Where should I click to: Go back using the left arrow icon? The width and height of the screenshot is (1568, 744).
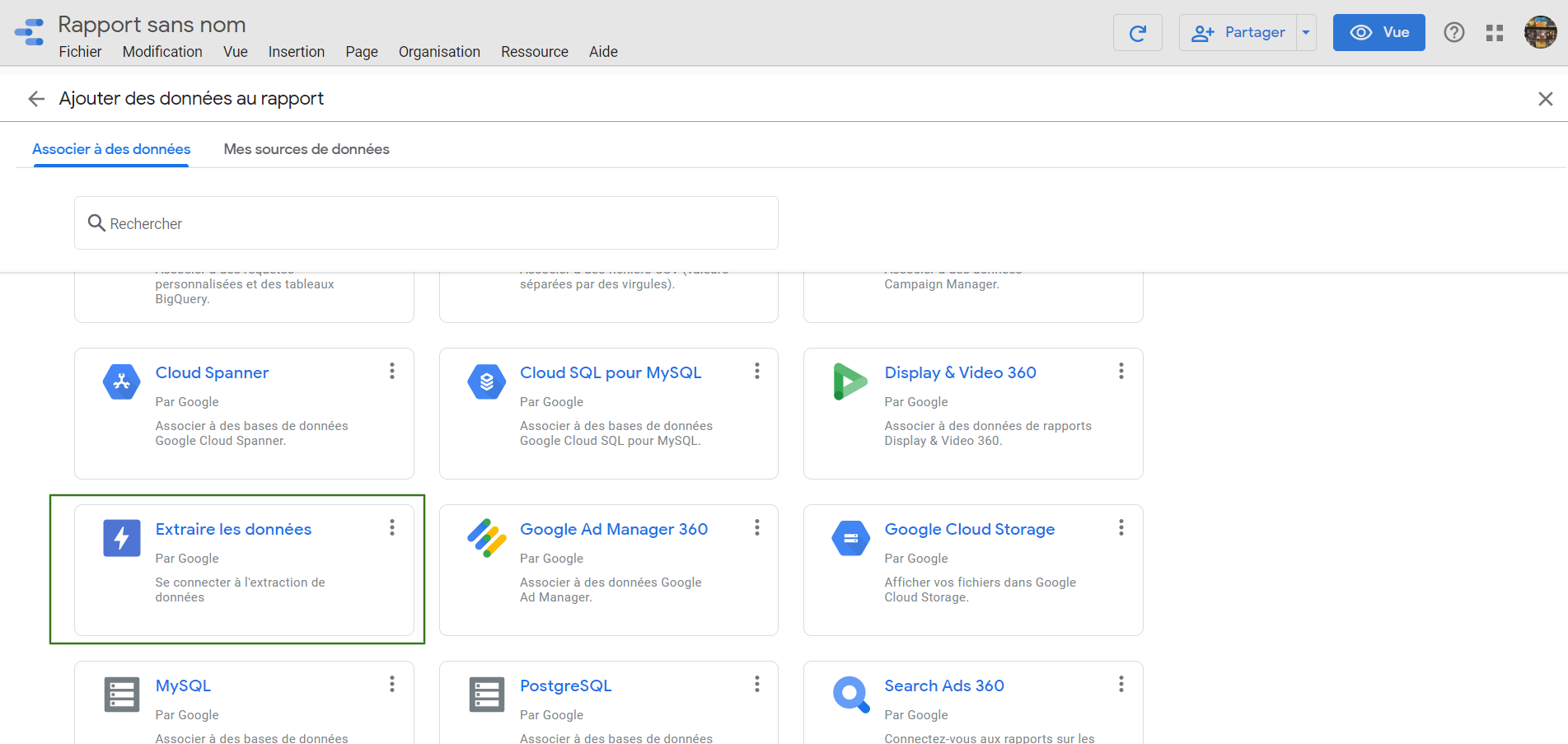36,99
